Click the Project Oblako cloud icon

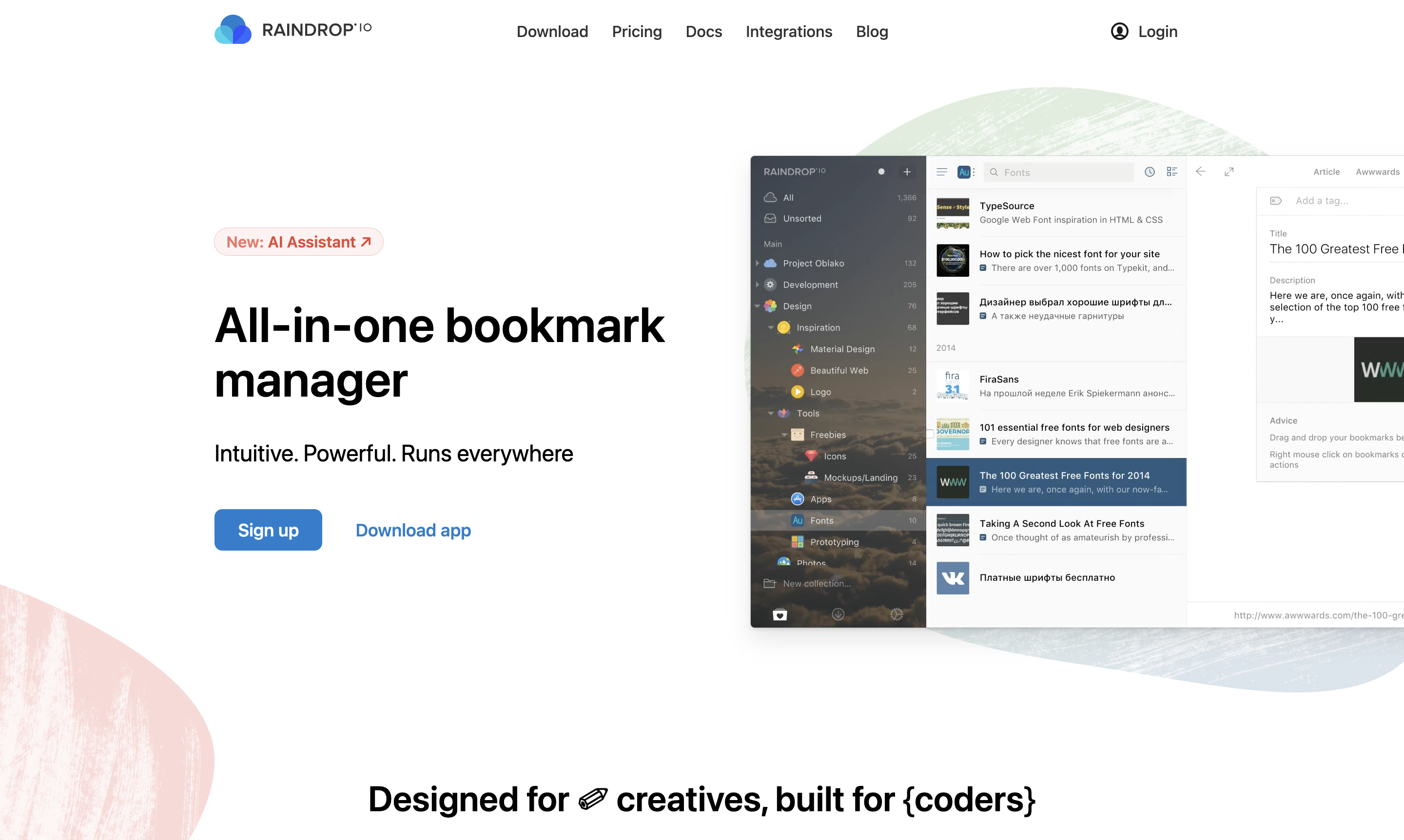(x=770, y=263)
